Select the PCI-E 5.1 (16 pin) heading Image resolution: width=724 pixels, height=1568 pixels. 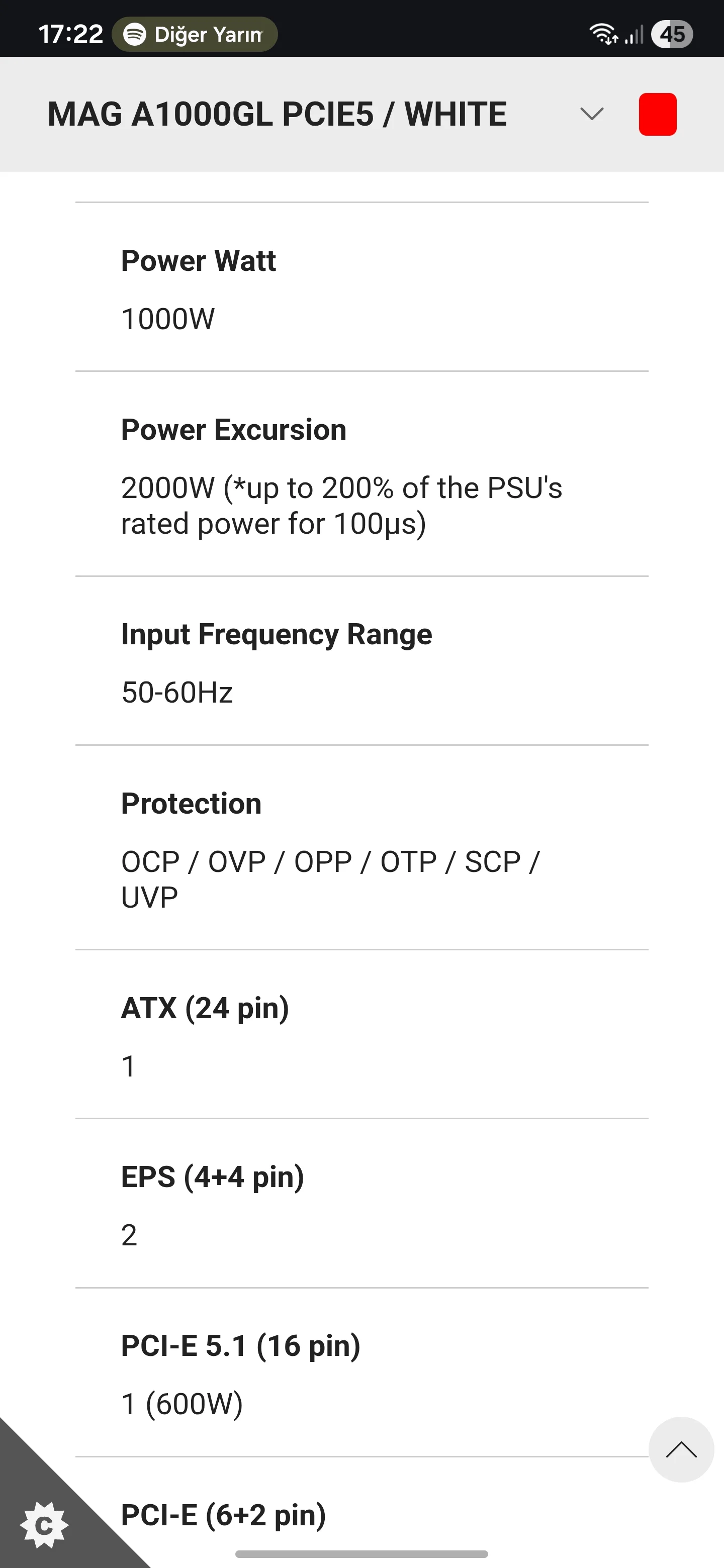pyautogui.click(x=240, y=1346)
